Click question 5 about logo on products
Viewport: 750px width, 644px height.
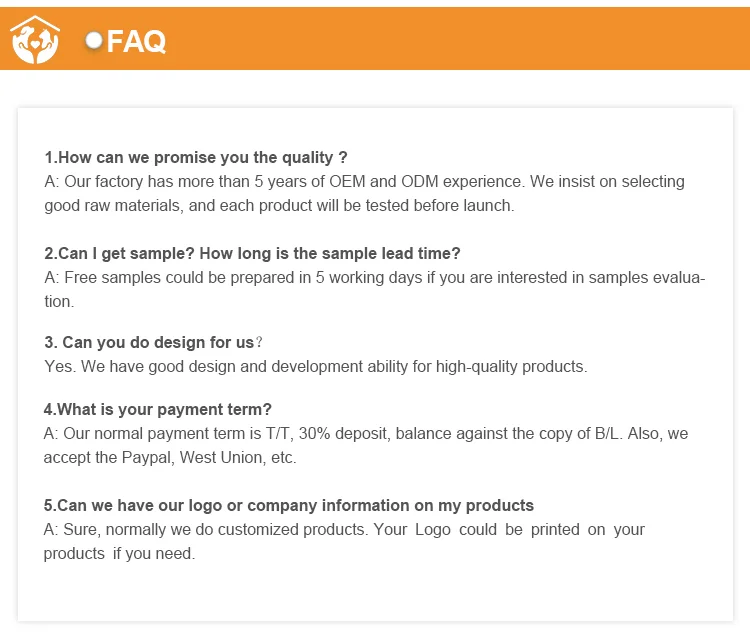click(x=289, y=505)
